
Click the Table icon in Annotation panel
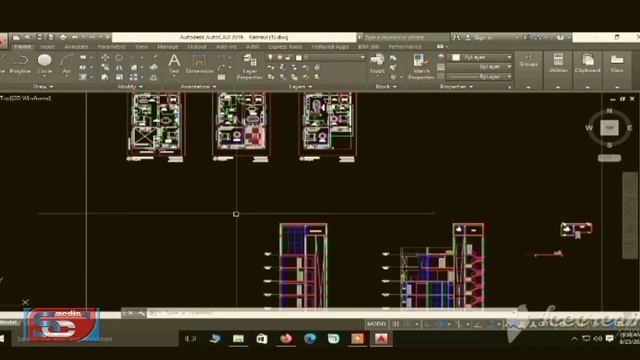[x=221, y=77]
